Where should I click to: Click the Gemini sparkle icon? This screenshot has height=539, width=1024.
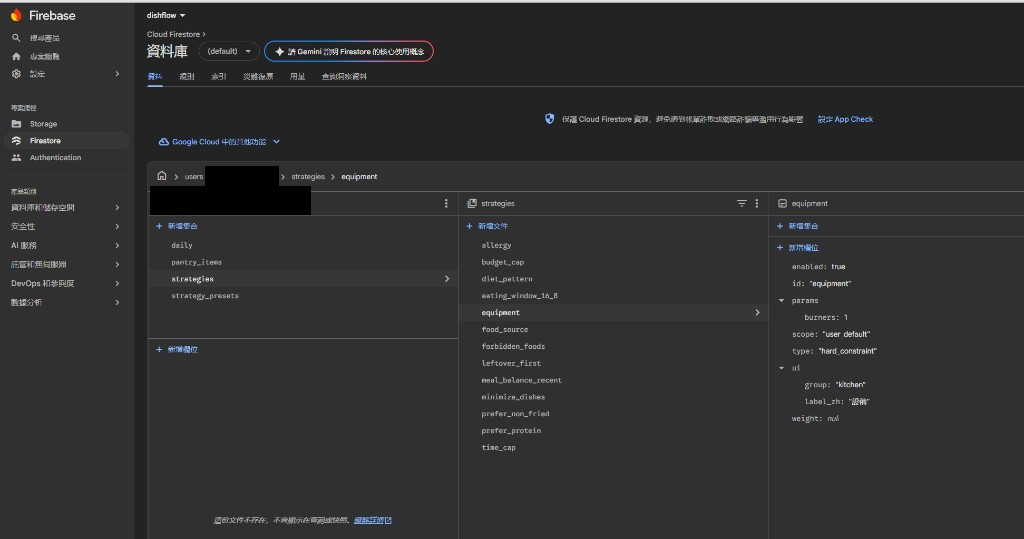(x=280, y=52)
